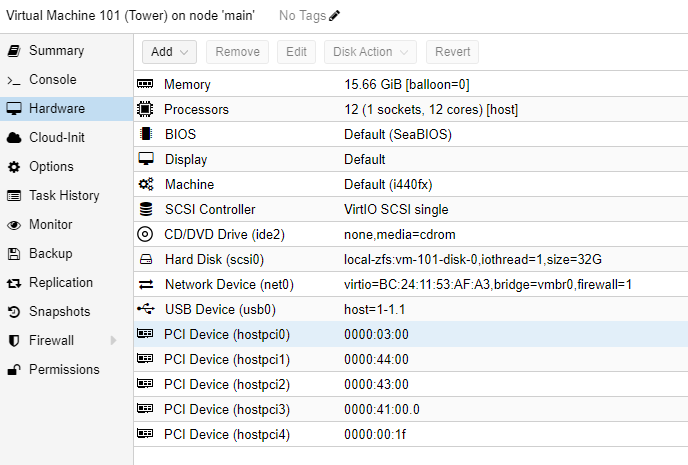This screenshot has width=688, height=465.
Task: Select the PCI address 0000:41:00.0
Action: pyautogui.click(x=382, y=410)
